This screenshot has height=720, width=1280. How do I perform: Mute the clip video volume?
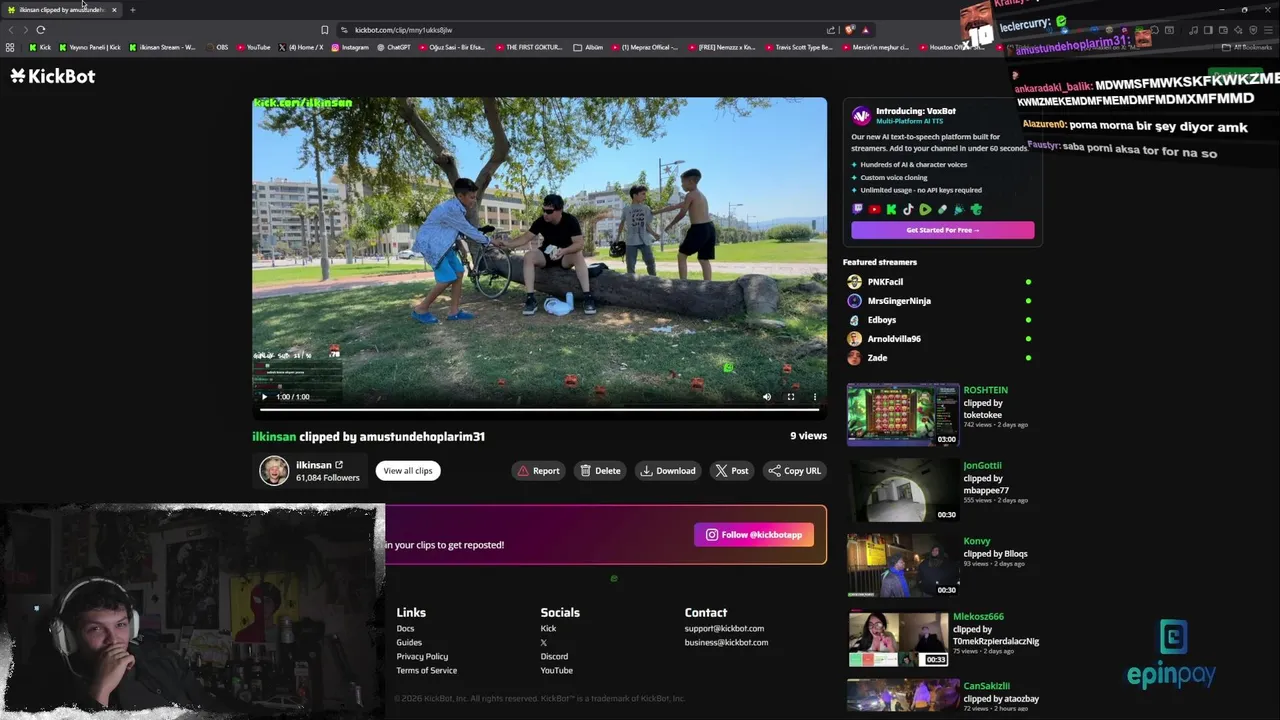(767, 397)
